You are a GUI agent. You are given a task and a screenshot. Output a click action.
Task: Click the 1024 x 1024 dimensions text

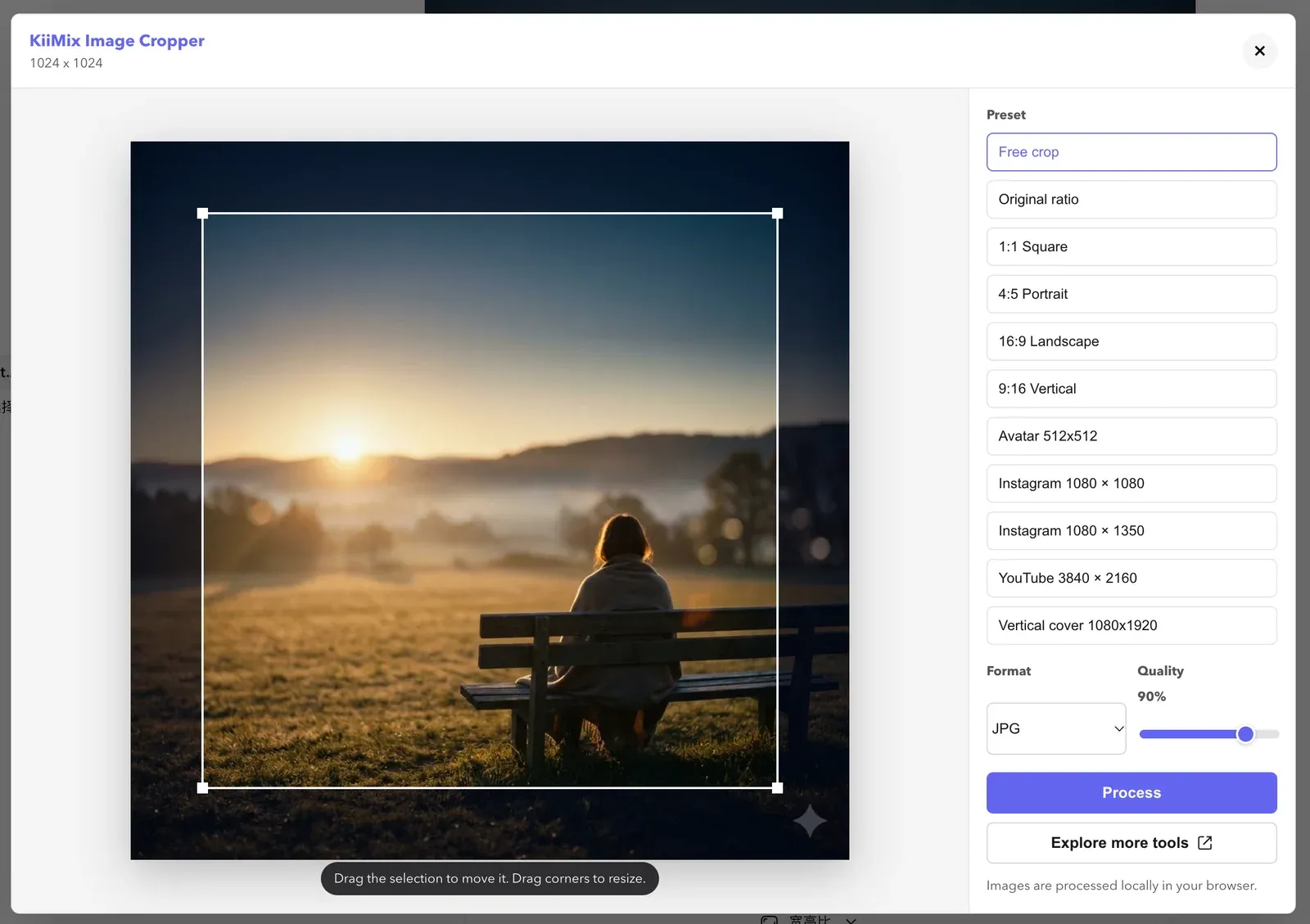[x=66, y=63]
